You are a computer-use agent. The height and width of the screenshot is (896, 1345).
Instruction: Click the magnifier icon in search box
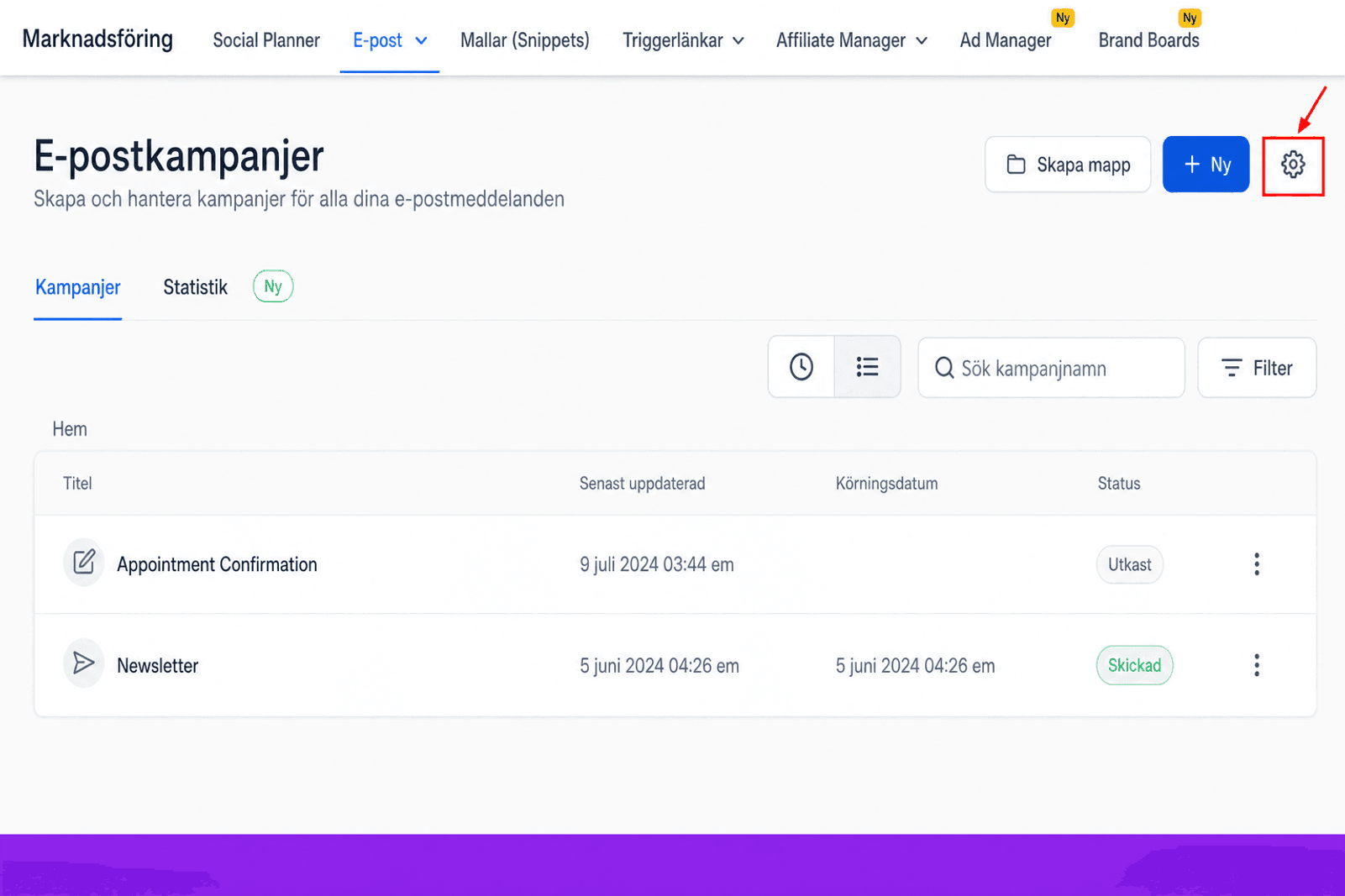click(944, 368)
